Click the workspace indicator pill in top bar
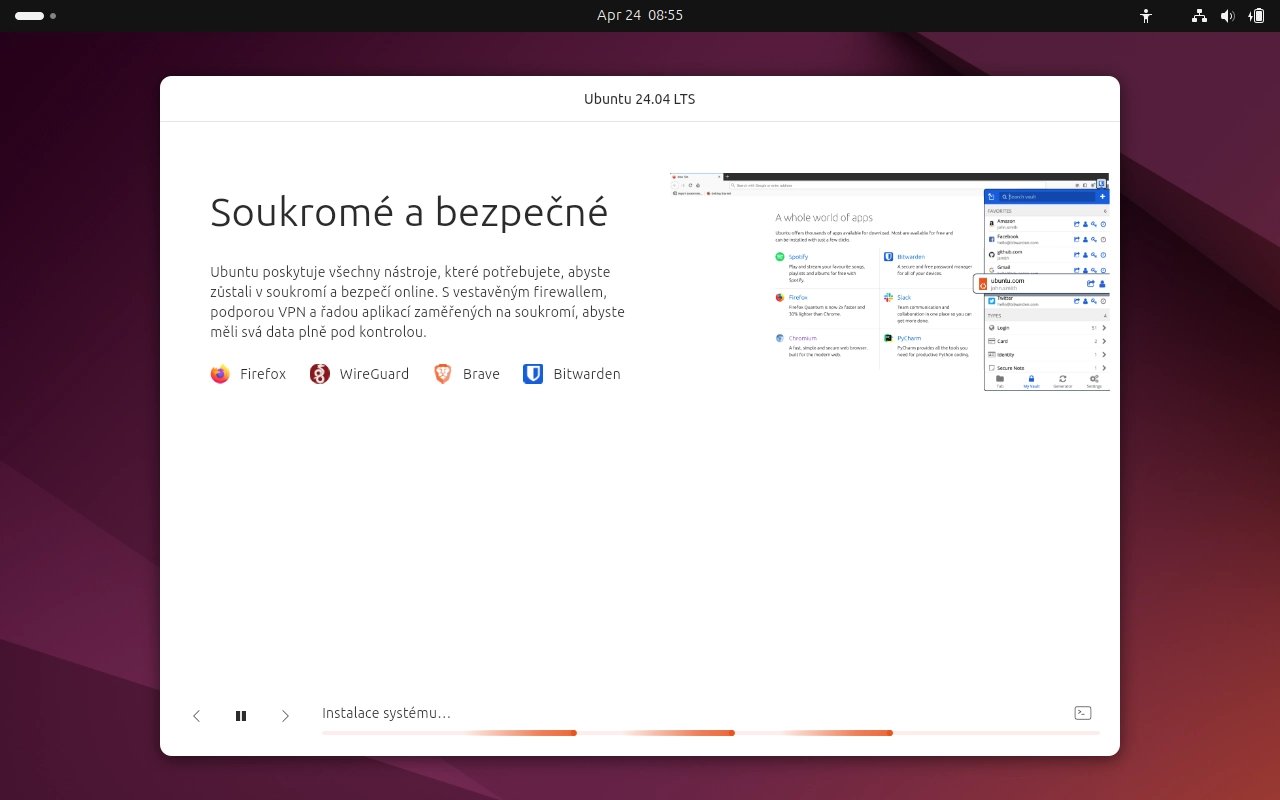This screenshot has height=800, width=1280. (x=29, y=16)
